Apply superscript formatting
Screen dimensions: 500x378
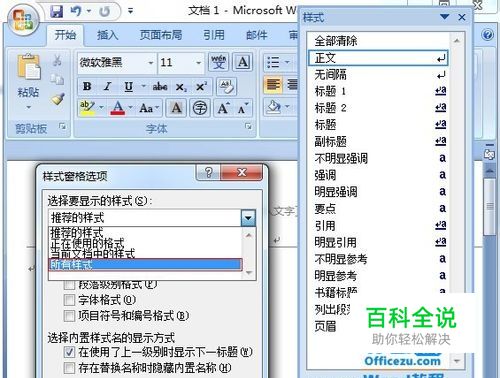tap(201, 86)
